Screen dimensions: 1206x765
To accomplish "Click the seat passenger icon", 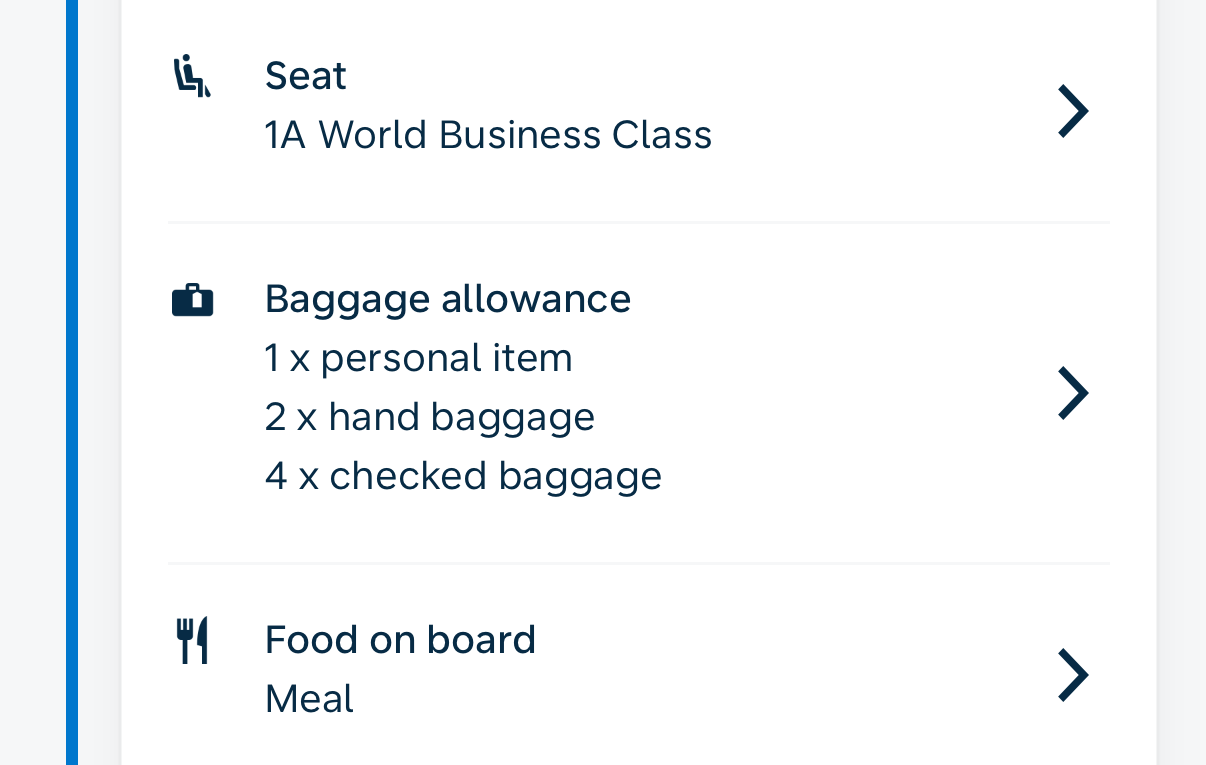I will click(x=192, y=77).
